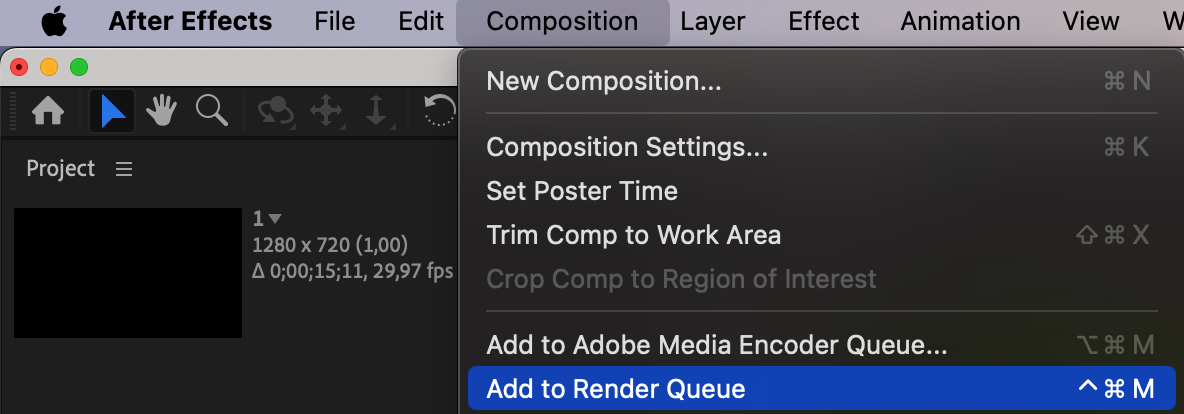Select the Dolly camera tool

[377, 111]
